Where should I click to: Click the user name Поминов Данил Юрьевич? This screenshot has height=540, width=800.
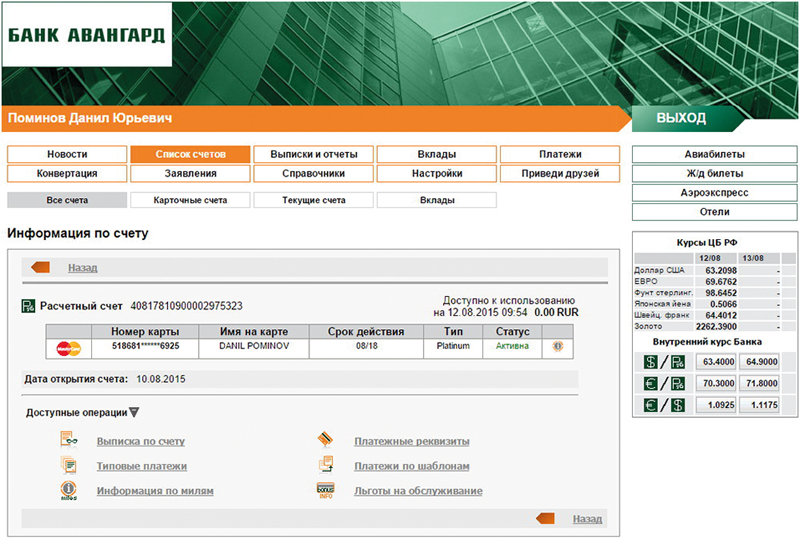coord(90,118)
